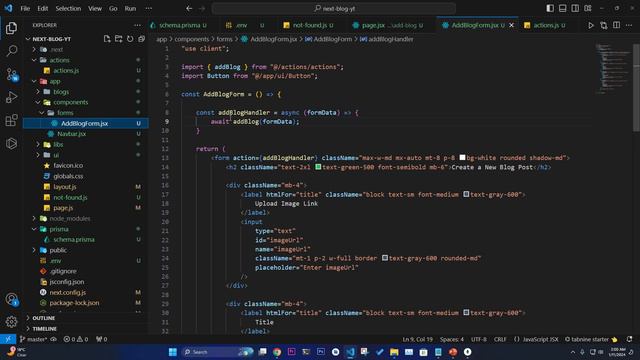Open the Accounts menu icon

point(11,299)
